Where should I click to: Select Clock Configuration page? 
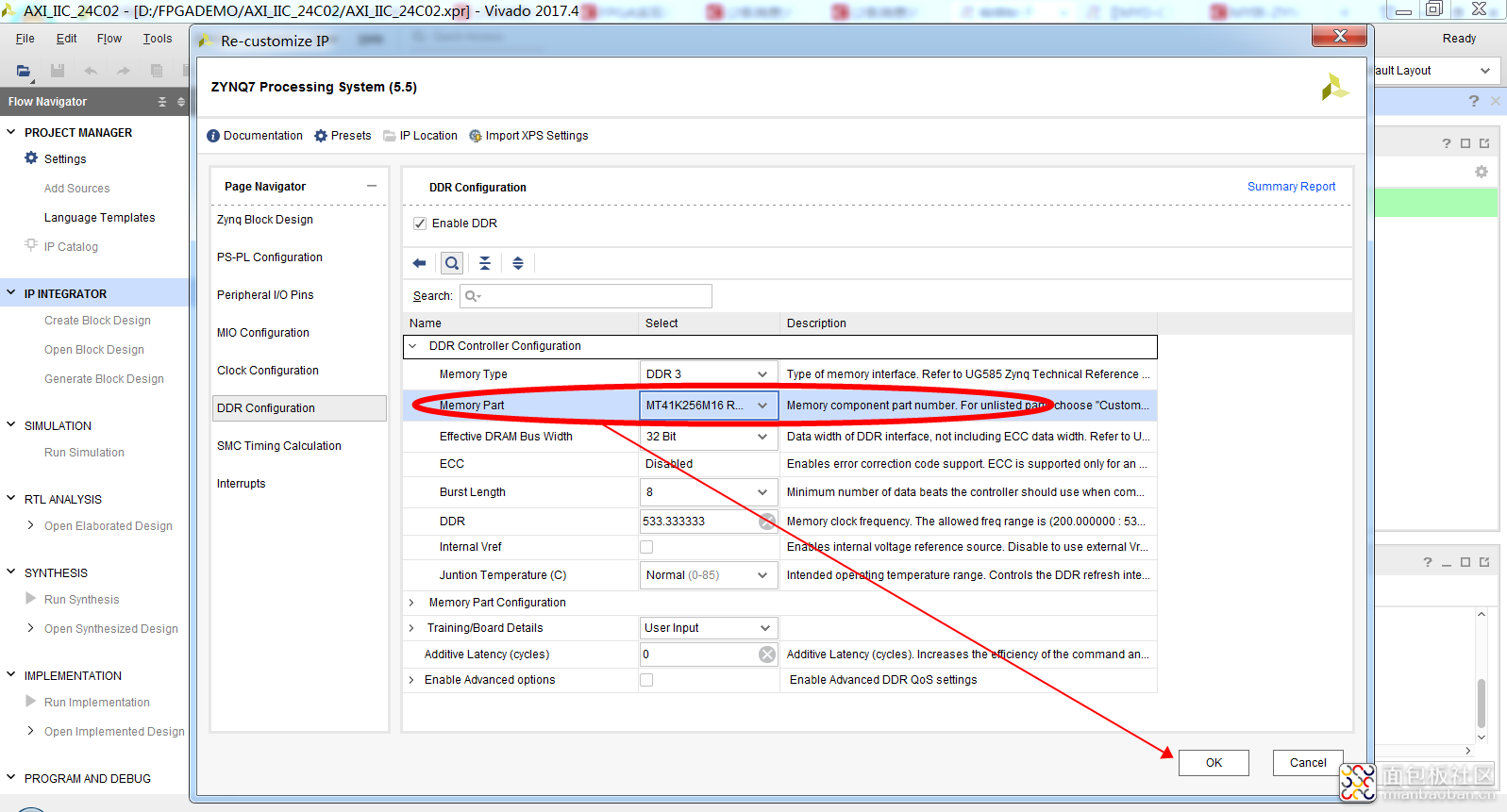pos(268,371)
